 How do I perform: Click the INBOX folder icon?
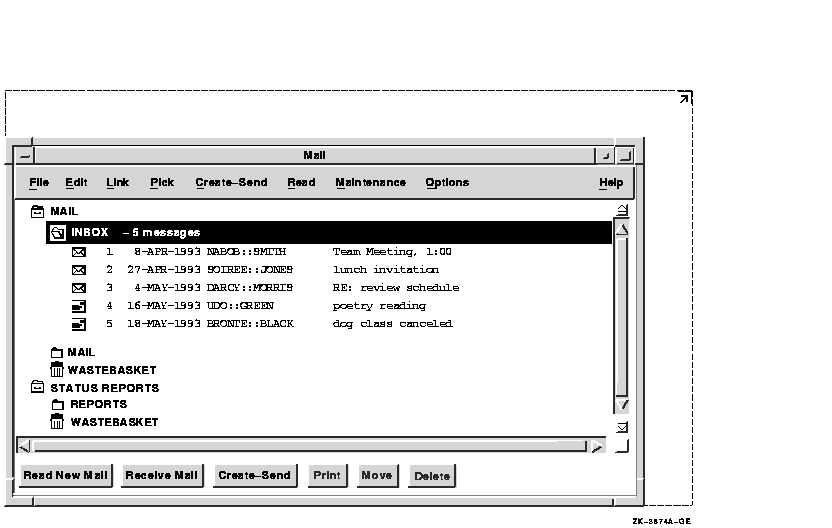(x=58, y=233)
